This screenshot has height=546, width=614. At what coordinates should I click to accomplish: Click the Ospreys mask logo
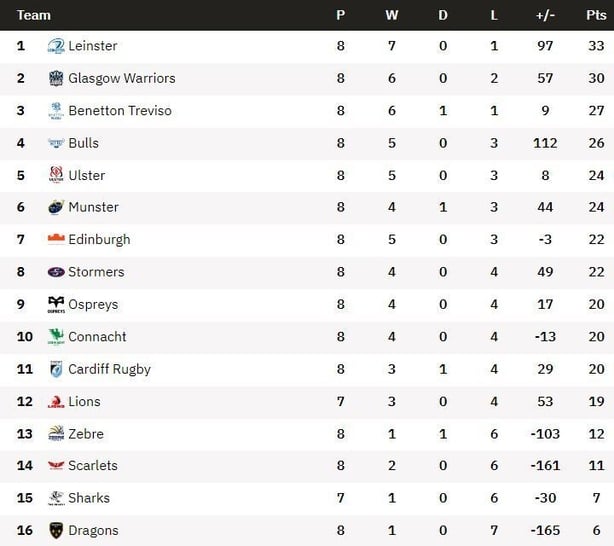click(56, 304)
